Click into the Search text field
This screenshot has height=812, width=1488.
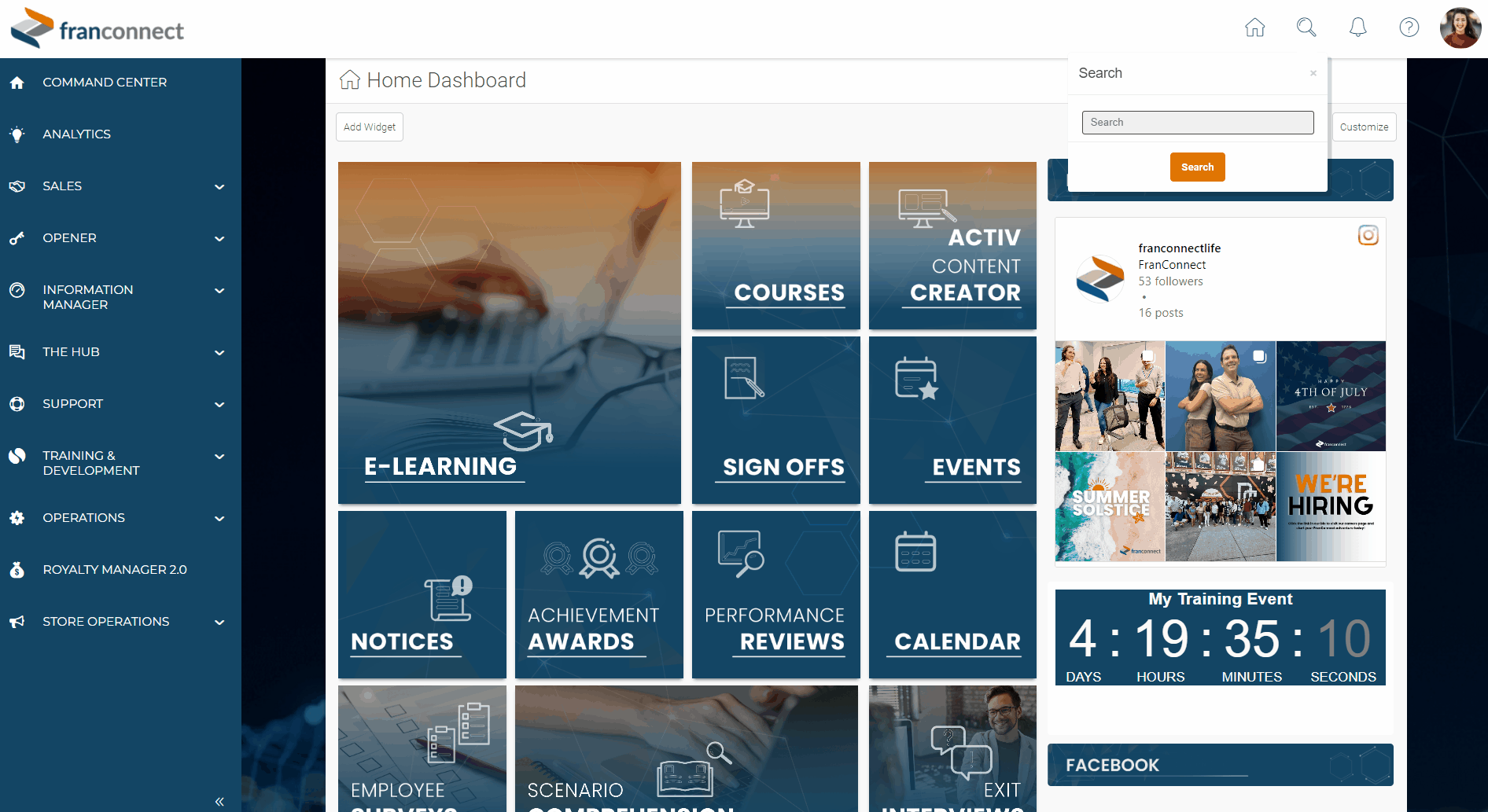[x=1197, y=123]
